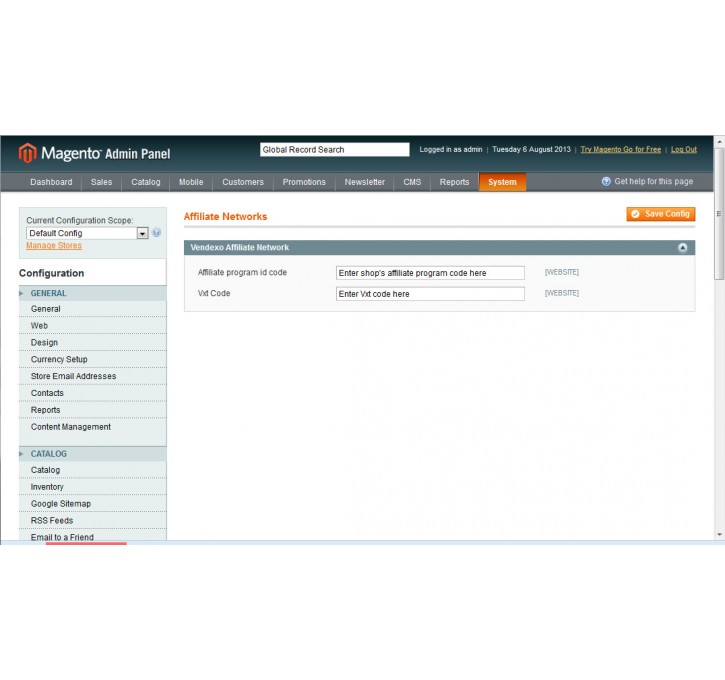The height and width of the screenshot is (680, 725).
Task: Click the Log Out link
Action: 683,149
